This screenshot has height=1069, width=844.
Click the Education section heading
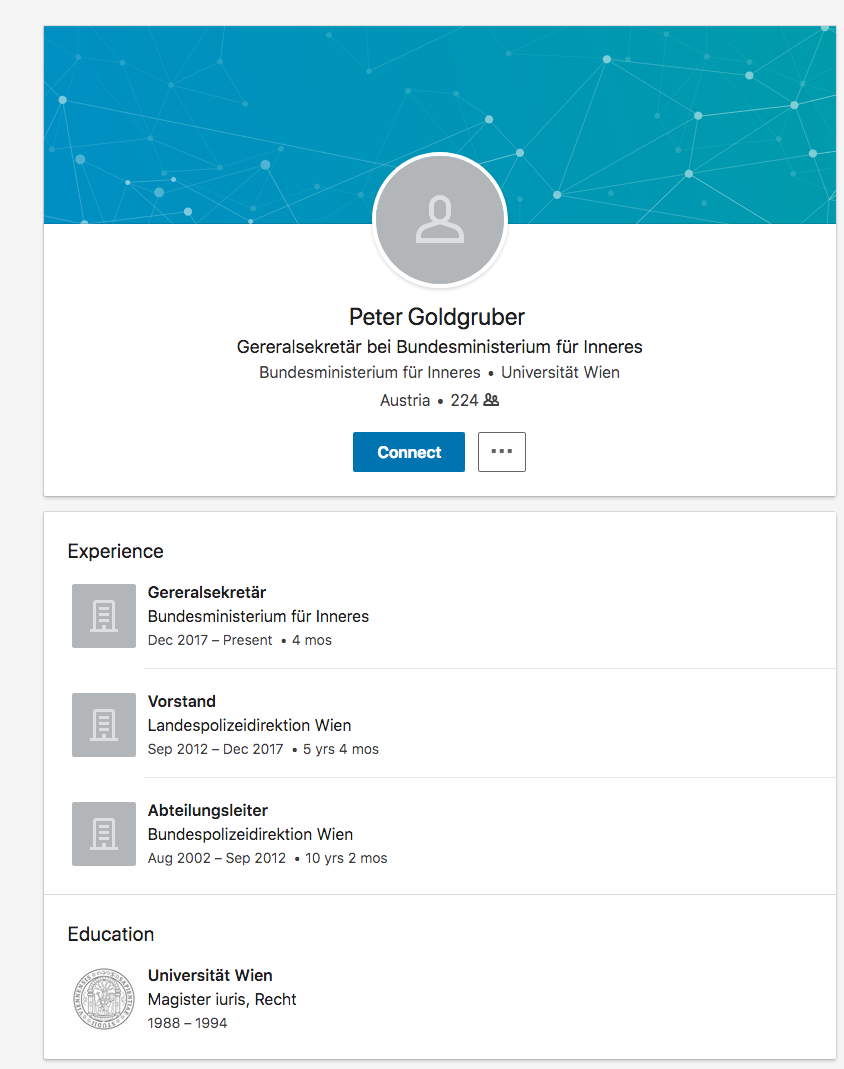point(110,934)
